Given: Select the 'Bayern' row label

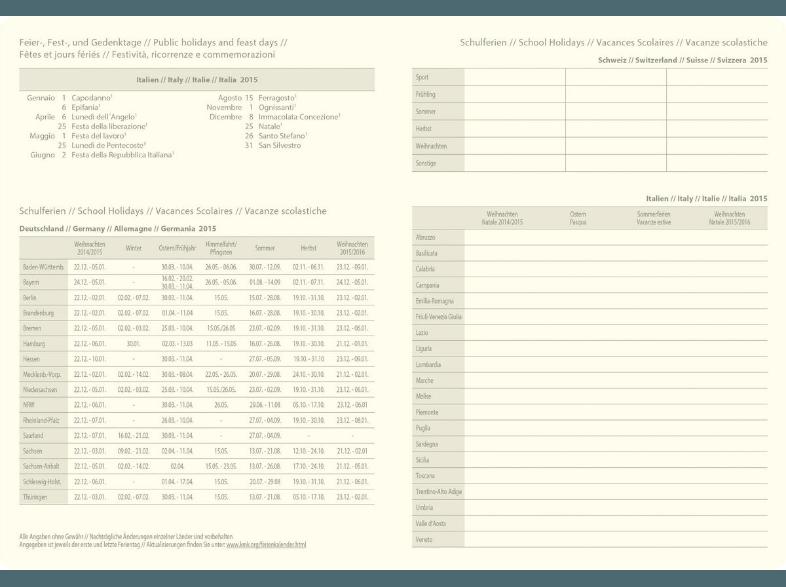Looking at the screenshot, I should tap(31, 283).
